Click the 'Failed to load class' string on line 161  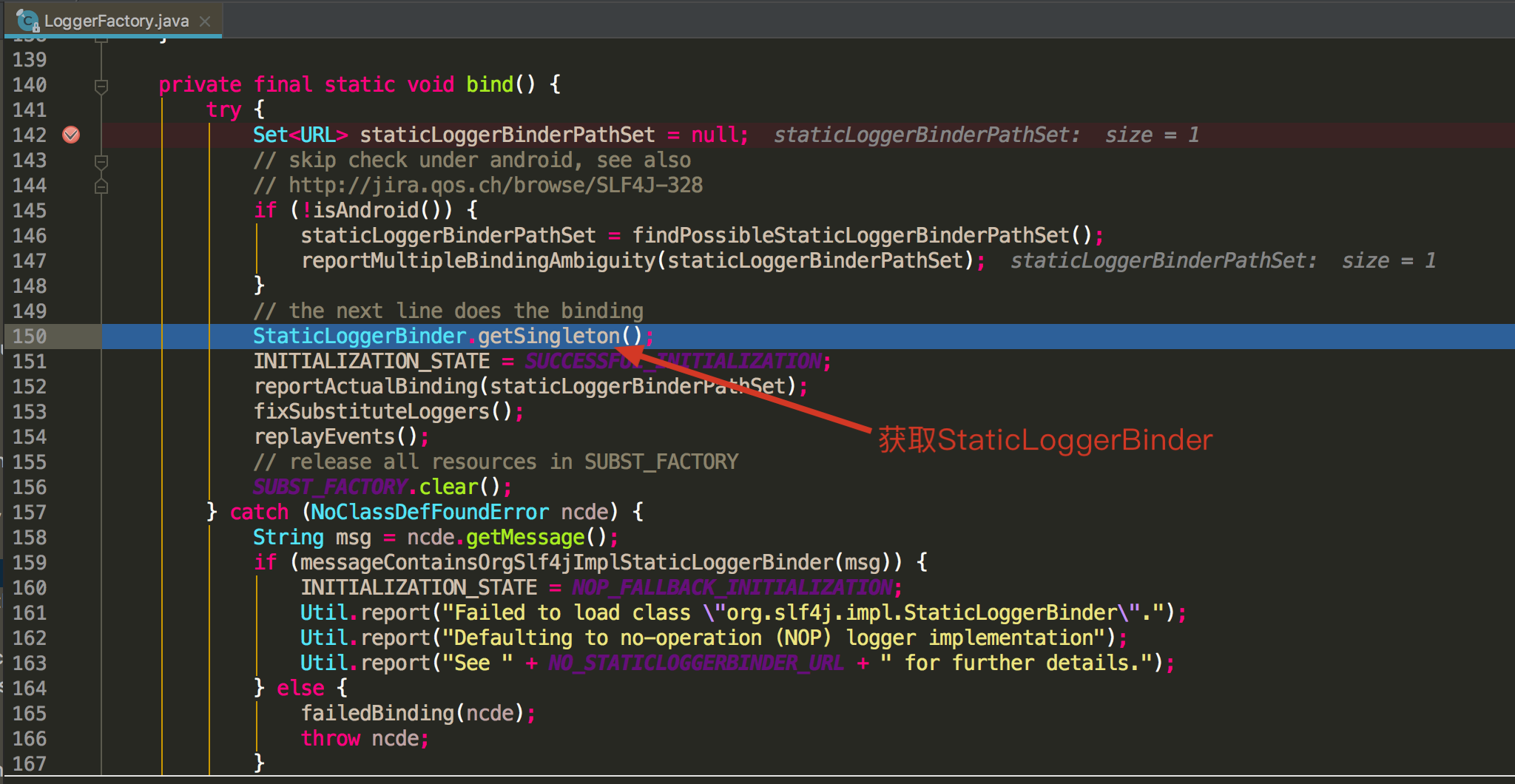[x=803, y=613]
